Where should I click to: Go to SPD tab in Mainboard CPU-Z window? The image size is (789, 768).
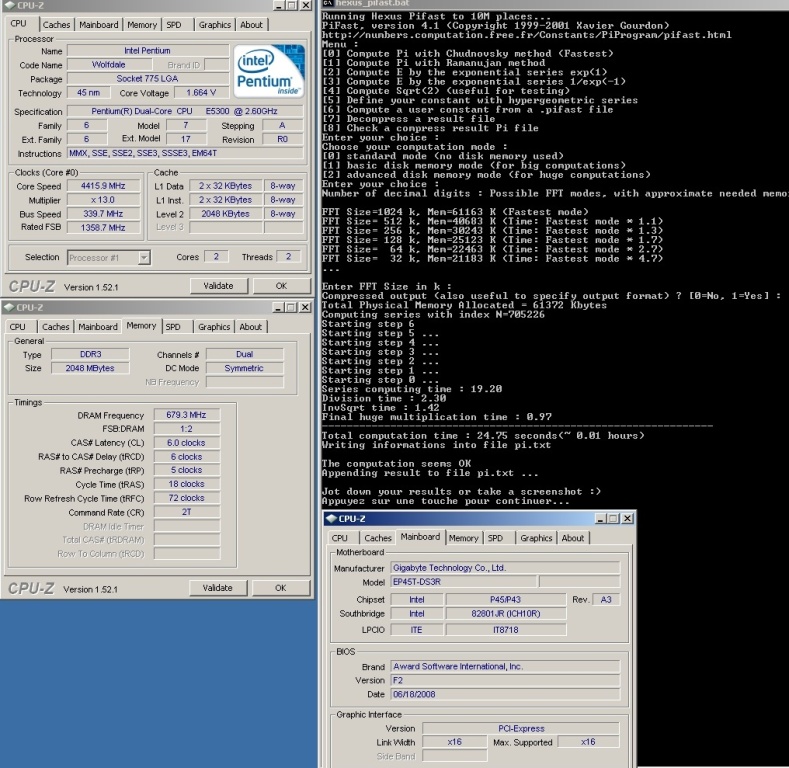click(x=496, y=538)
